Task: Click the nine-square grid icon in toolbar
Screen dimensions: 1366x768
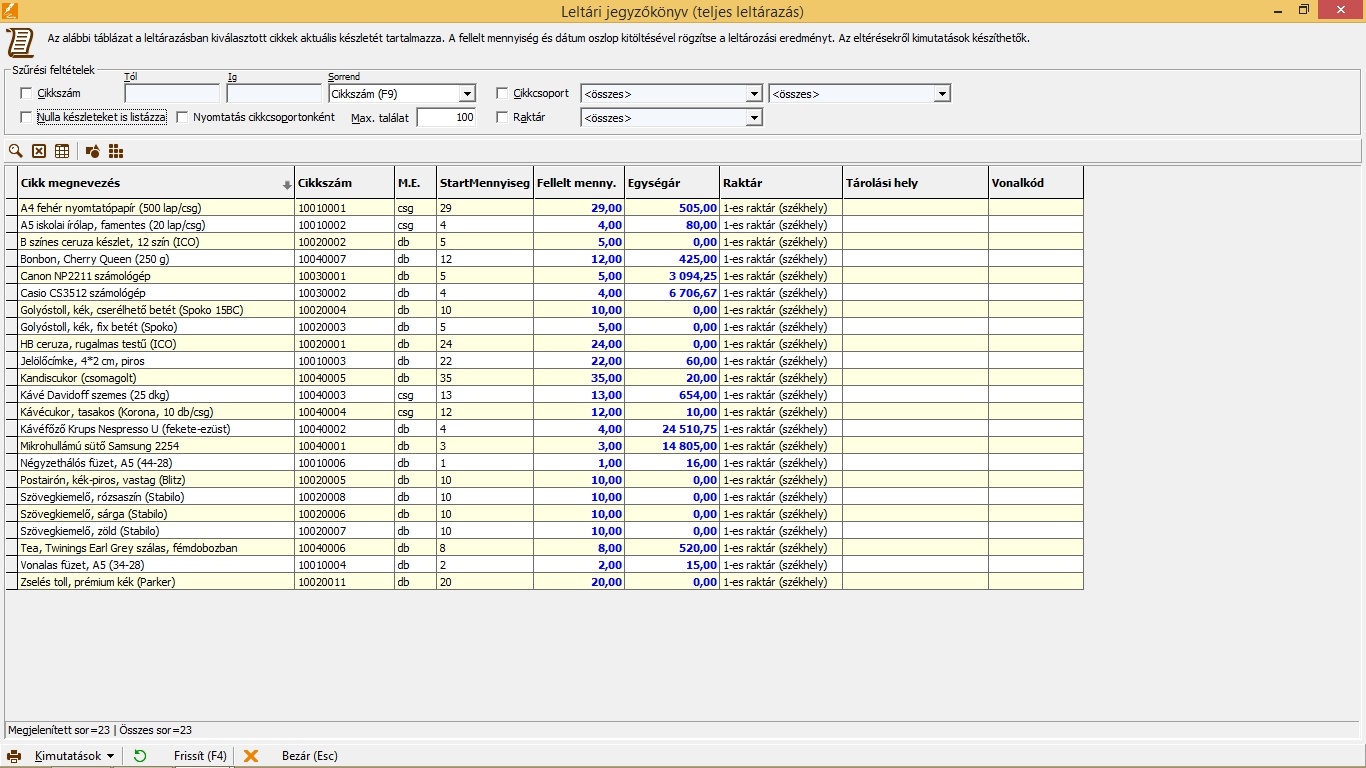Action: click(x=116, y=151)
